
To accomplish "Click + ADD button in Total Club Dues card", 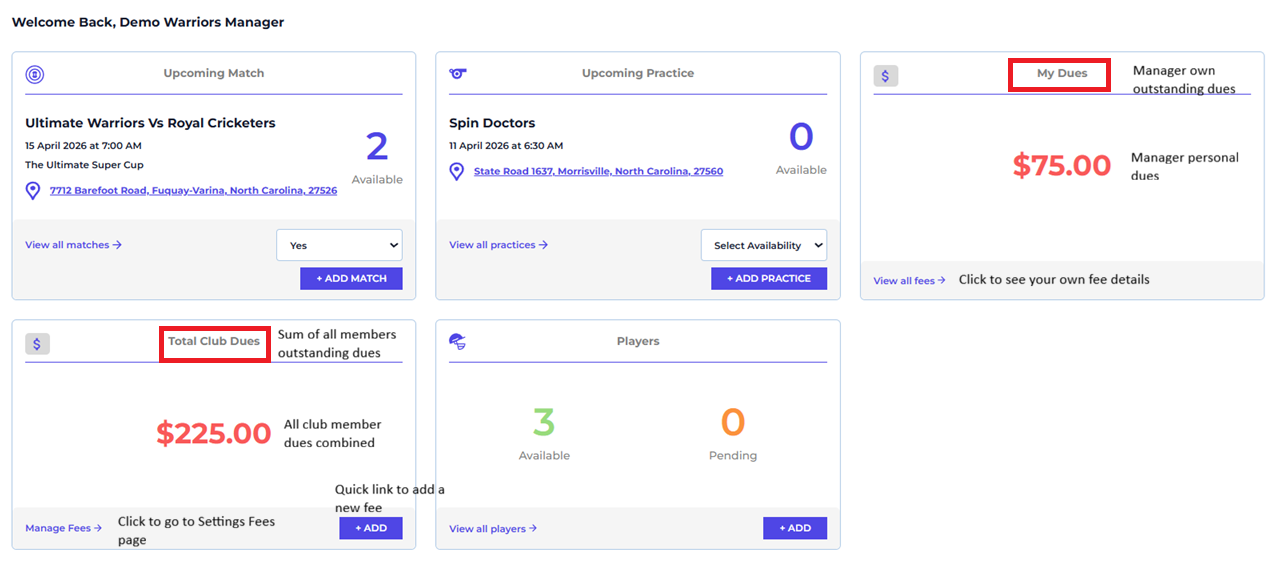I will 371,528.
